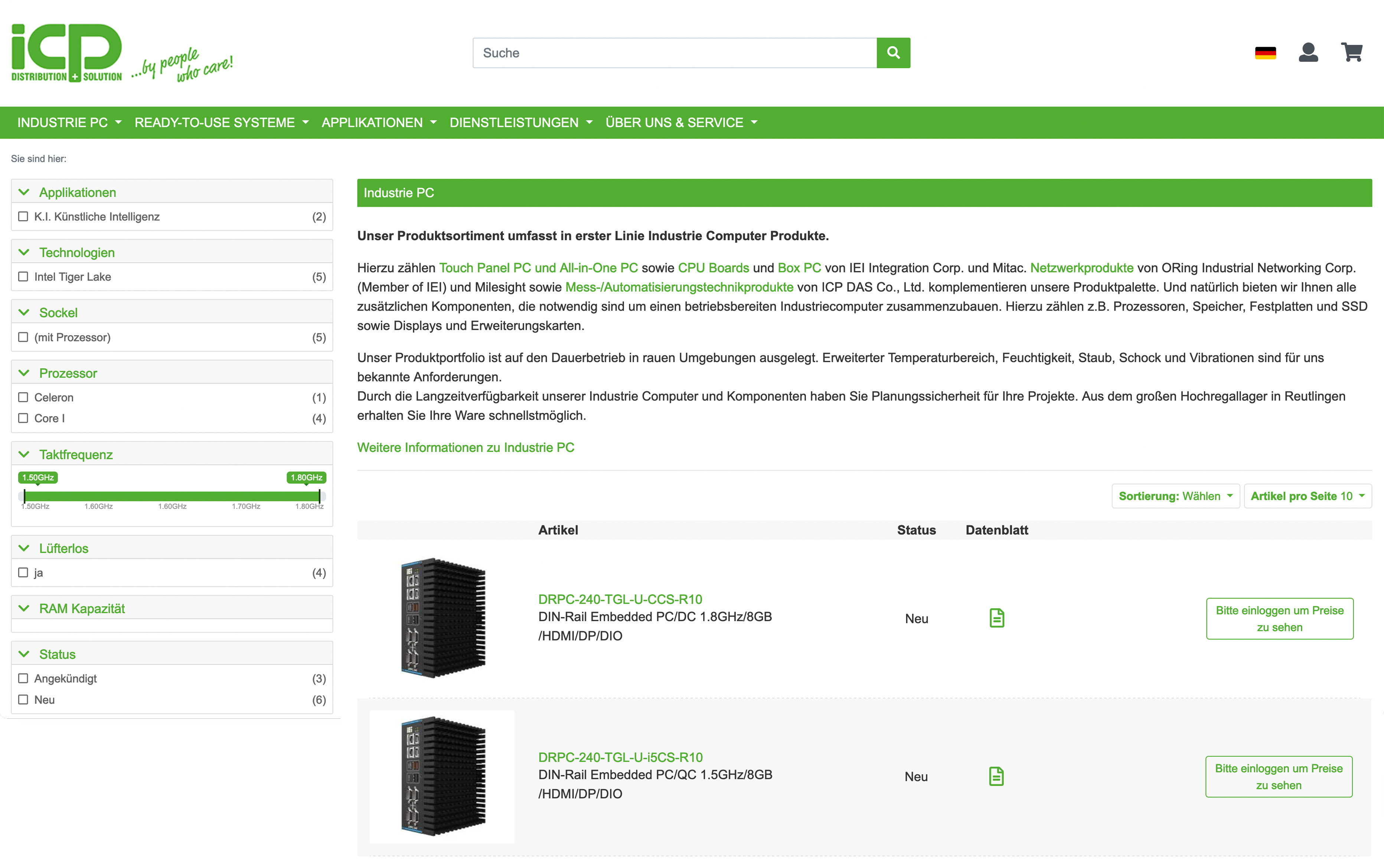Open the ÜBER UNS & SERVICE menu
Image resolution: width=1384 pixels, height=868 pixels.
tap(681, 122)
